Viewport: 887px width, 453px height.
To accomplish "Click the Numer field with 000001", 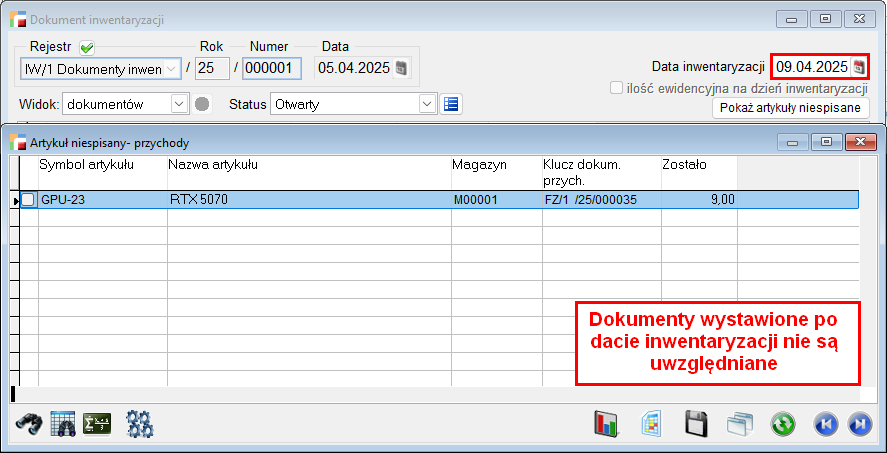I will pos(272,68).
